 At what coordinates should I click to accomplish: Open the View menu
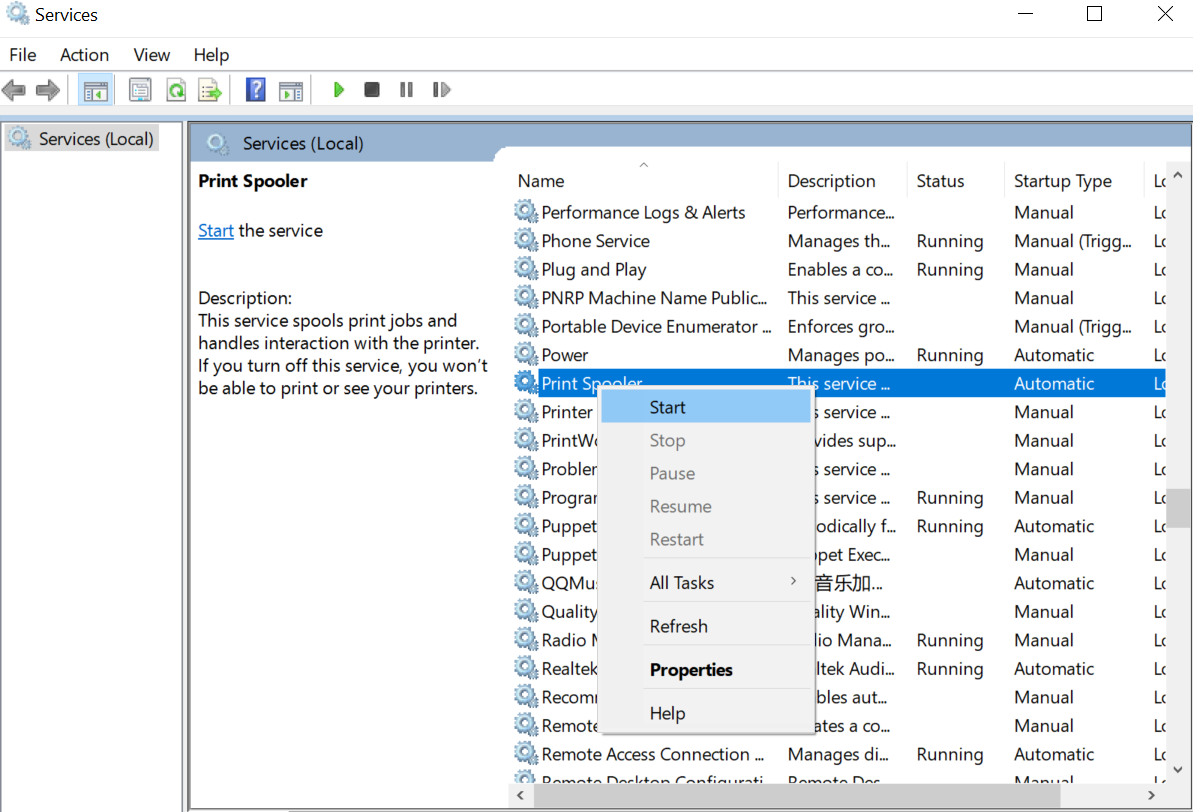pyautogui.click(x=151, y=55)
